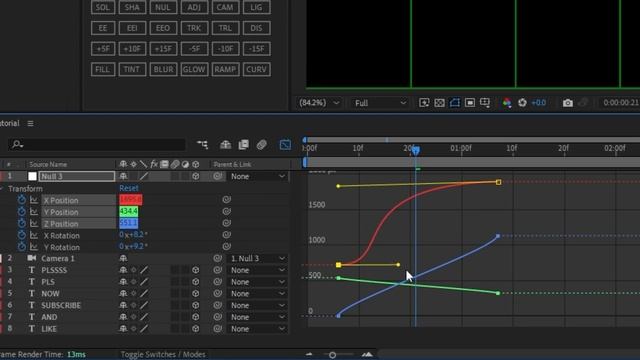Toggle the Y Position stopwatch
Viewport: 640px width, 360px height.
pos(22,212)
